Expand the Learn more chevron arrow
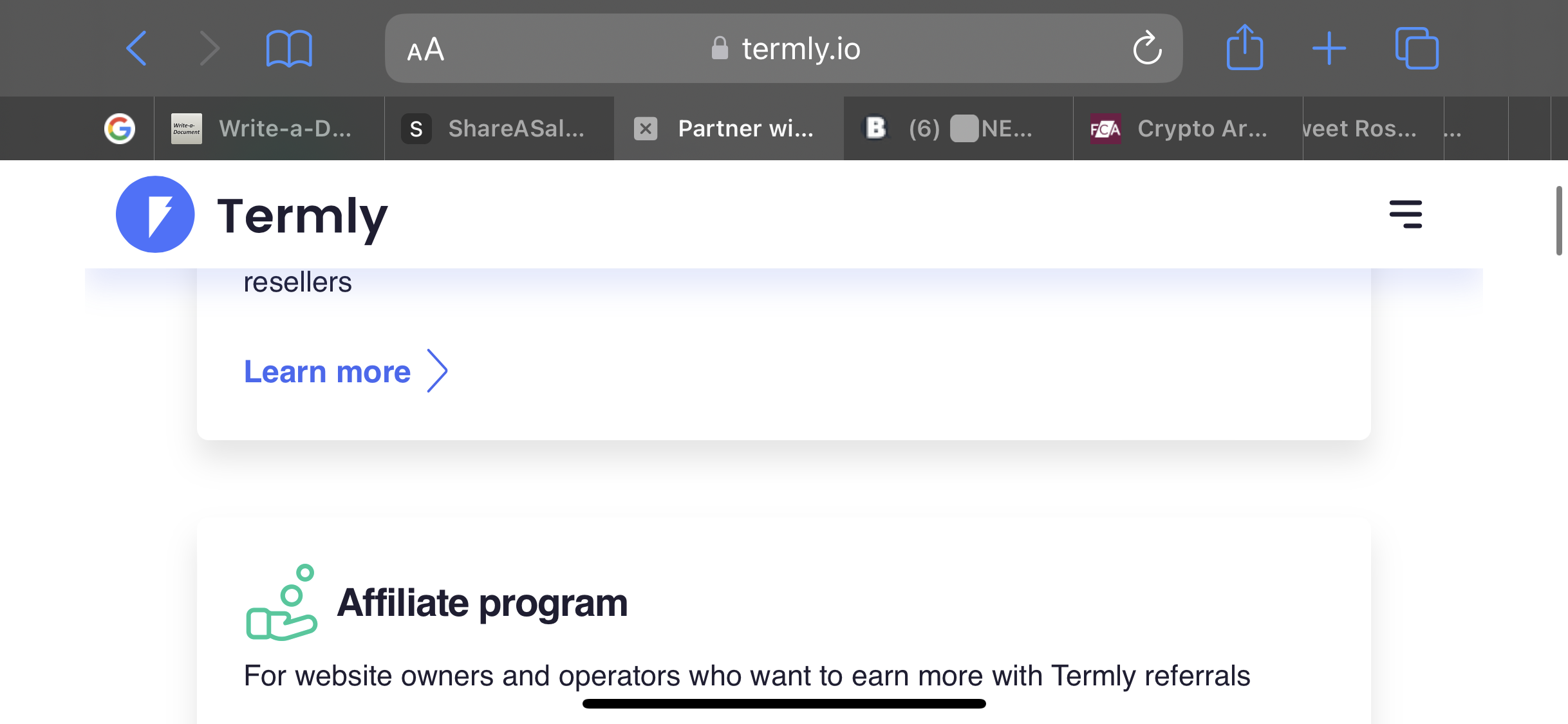Screen dimensions: 1568x724 tap(438, 371)
